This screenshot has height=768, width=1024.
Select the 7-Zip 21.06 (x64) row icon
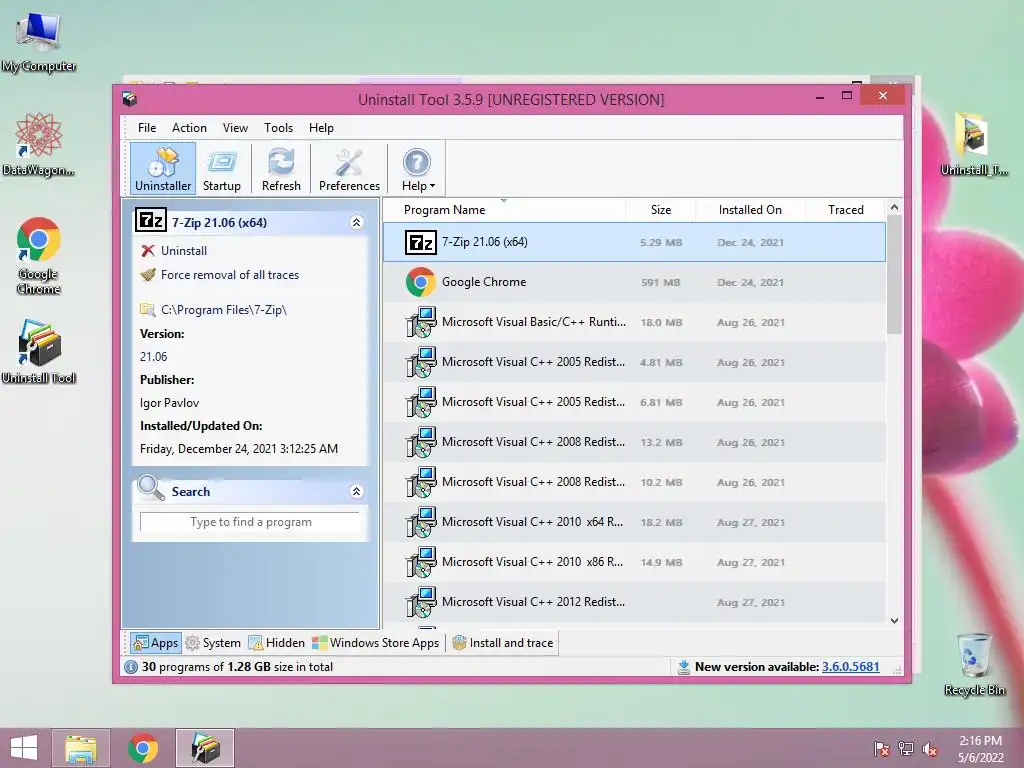[x=421, y=242]
